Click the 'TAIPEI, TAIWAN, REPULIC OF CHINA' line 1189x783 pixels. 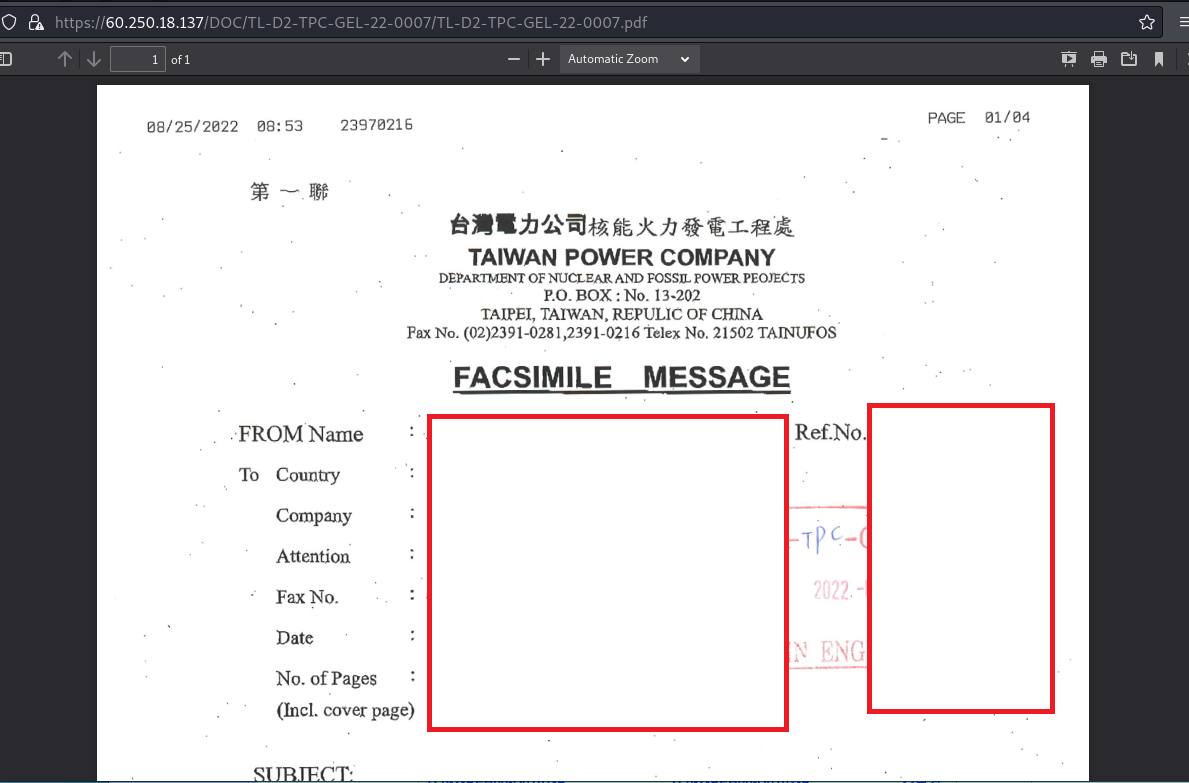coord(622,314)
